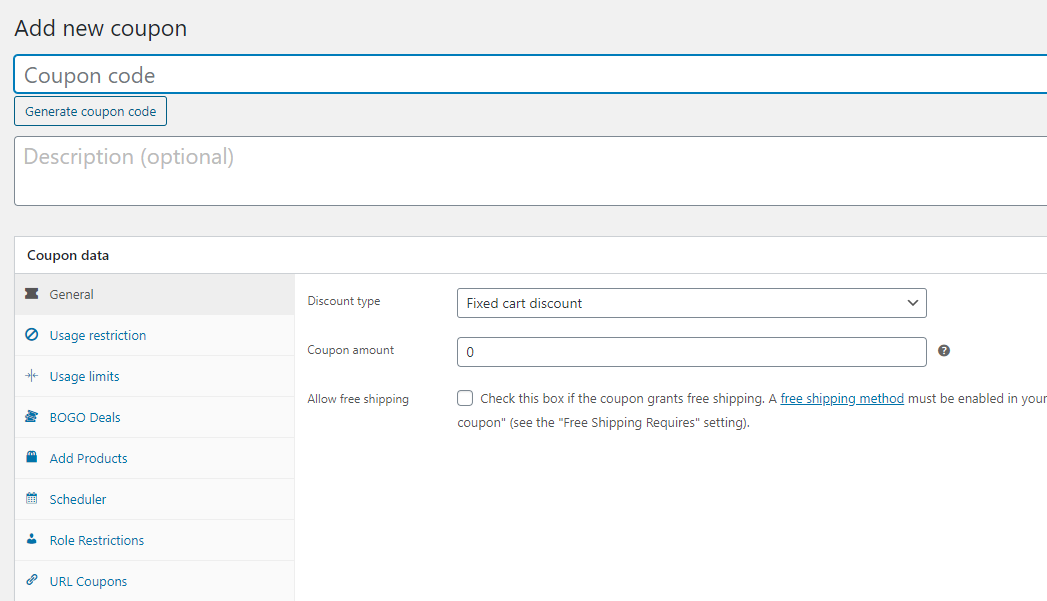Select the Scheduler tab label
Viewport: 1047px width, 601px height.
pos(78,500)
